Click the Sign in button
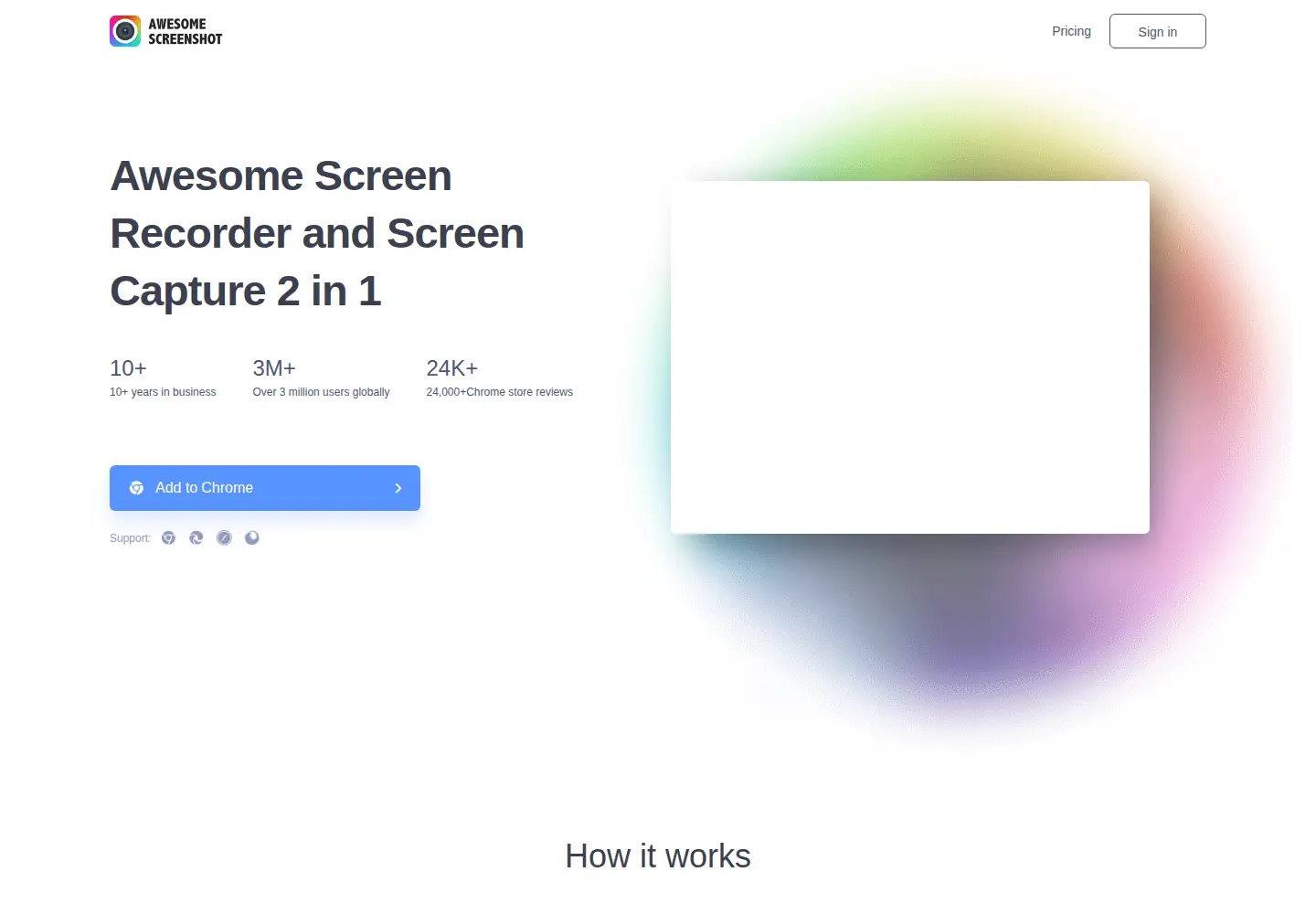 pyautogui.click(x=1158, y=31)
